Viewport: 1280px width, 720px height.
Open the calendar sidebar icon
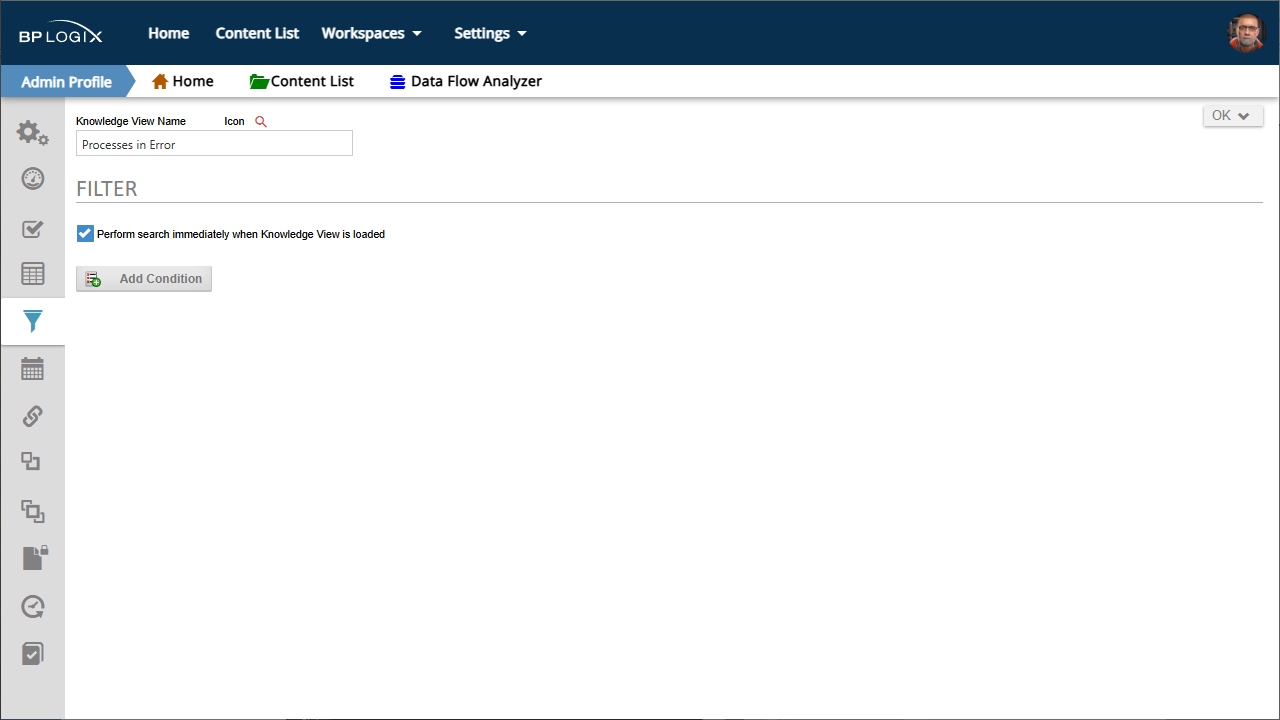32,369
